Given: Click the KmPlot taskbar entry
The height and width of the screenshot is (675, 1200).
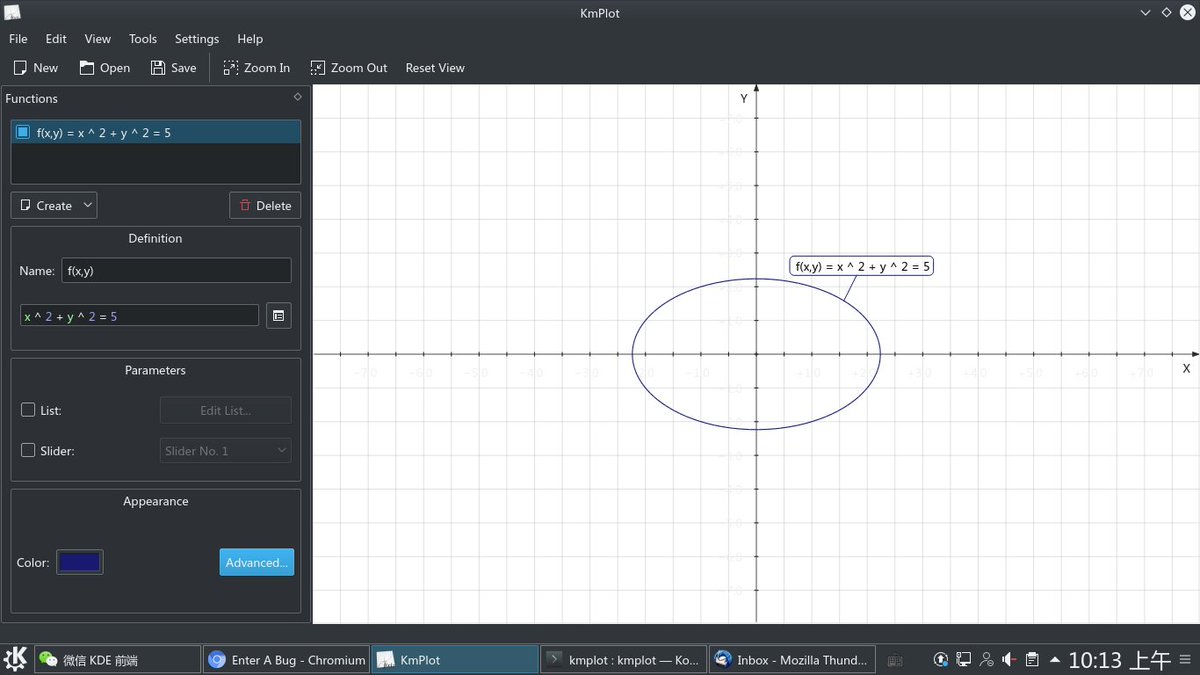Looking at the screenshot, I should pos(455,660).
